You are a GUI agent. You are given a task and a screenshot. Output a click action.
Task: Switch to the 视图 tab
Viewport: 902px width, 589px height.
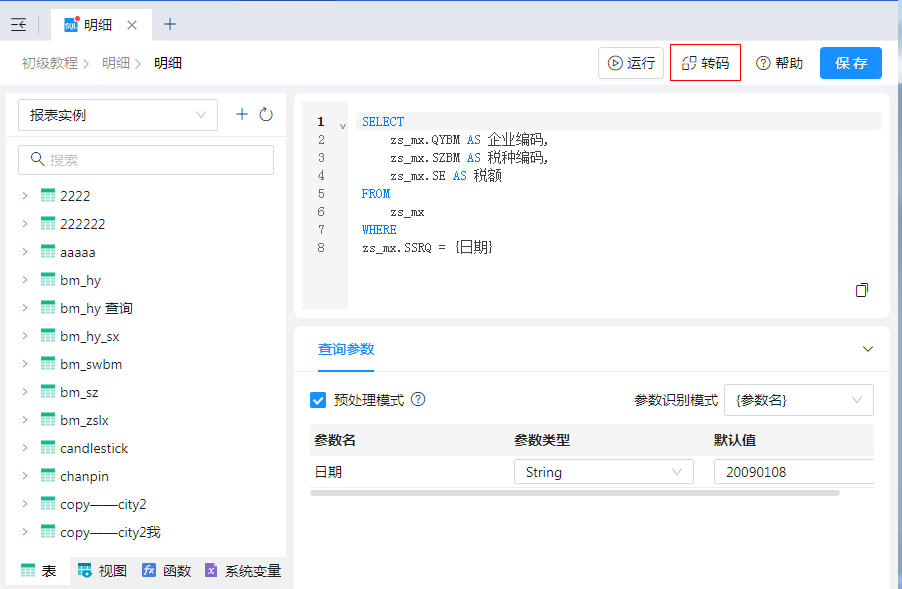(x=103, y=571)
